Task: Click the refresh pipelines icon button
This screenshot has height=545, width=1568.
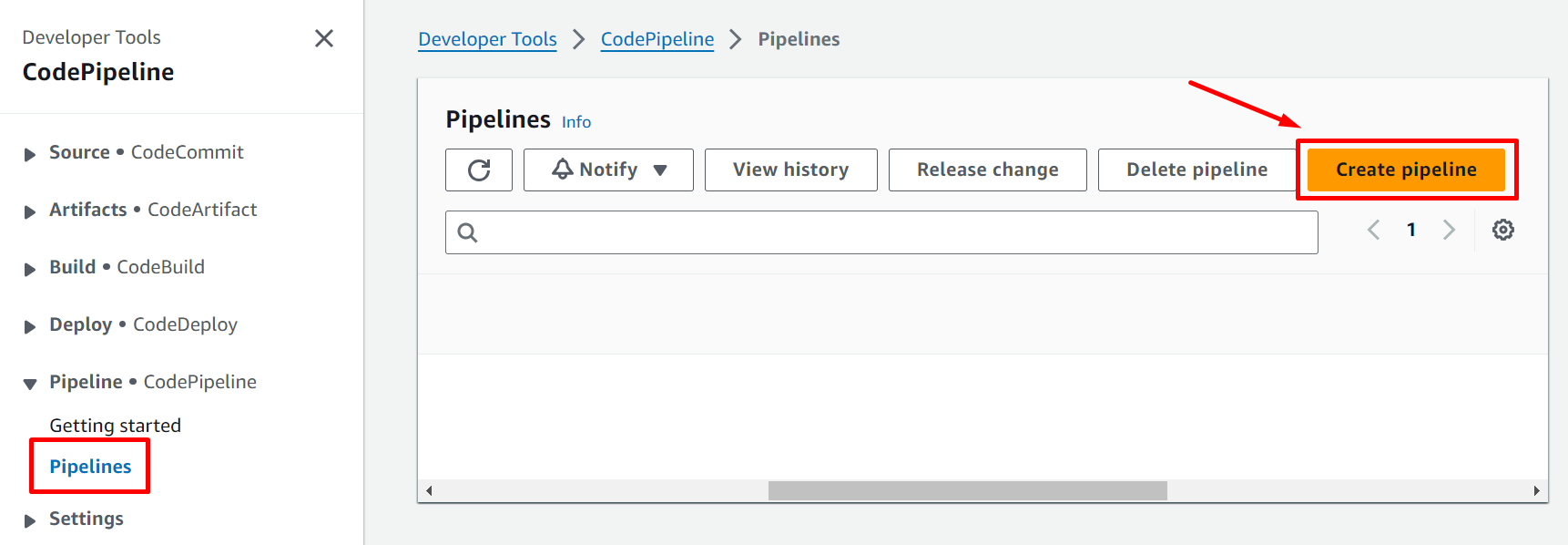Action: point(479,170)
